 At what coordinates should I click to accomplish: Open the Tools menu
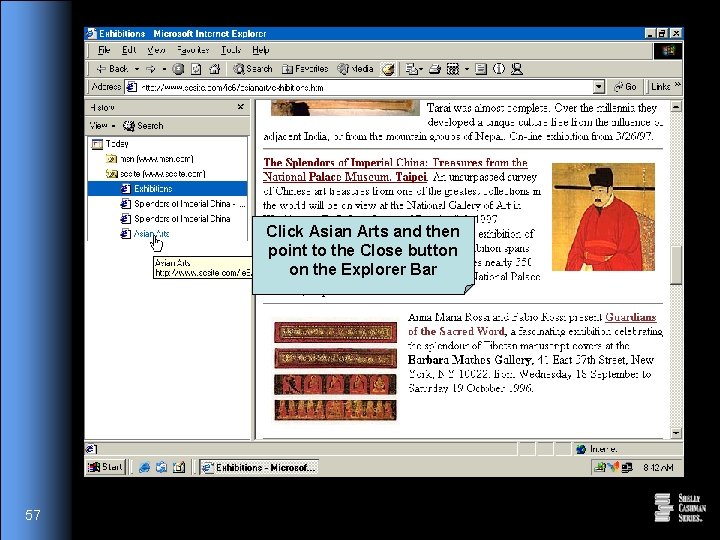pyautogui.click(x=231, y=49)
